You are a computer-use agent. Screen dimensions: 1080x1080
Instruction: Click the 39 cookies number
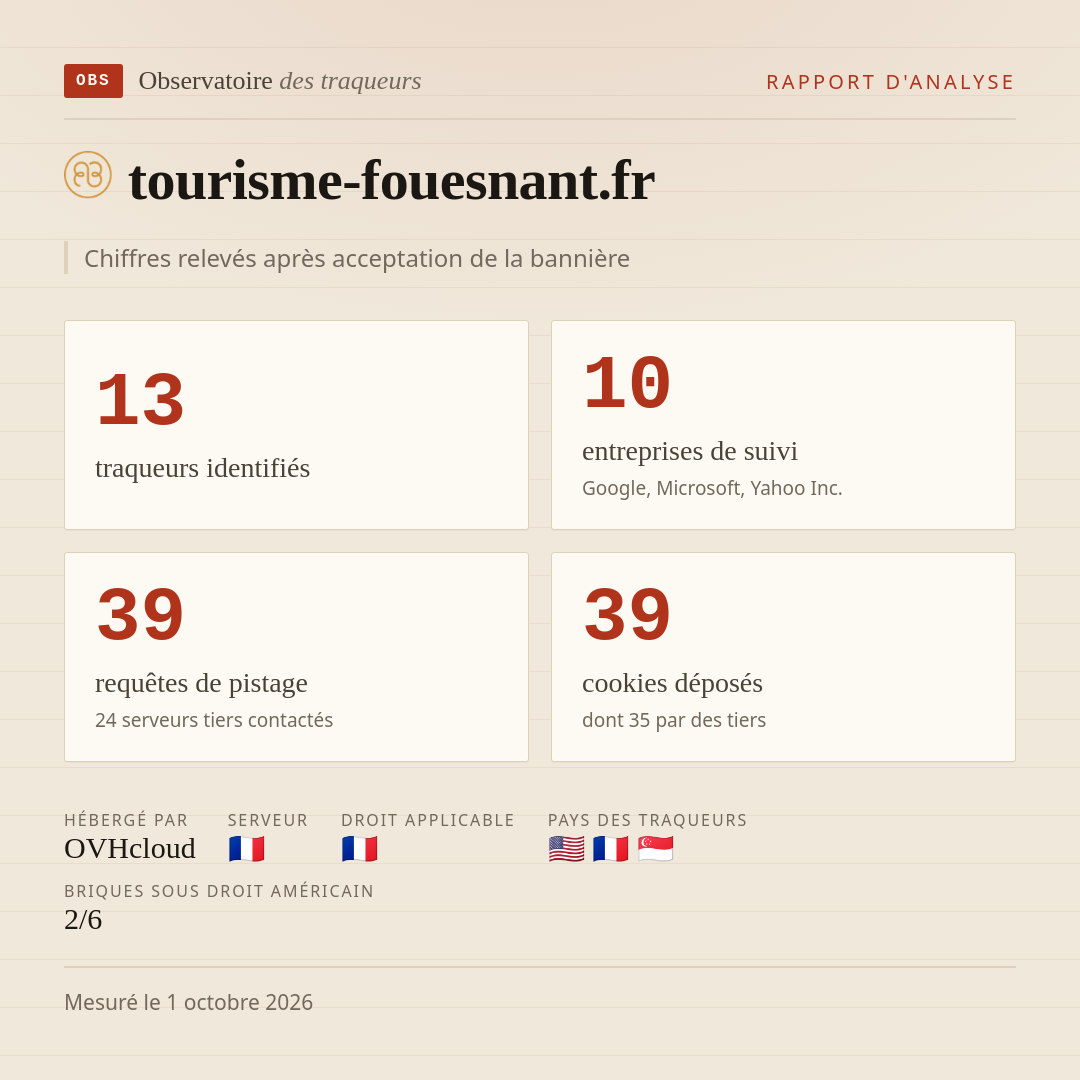[x=627, y=615]
